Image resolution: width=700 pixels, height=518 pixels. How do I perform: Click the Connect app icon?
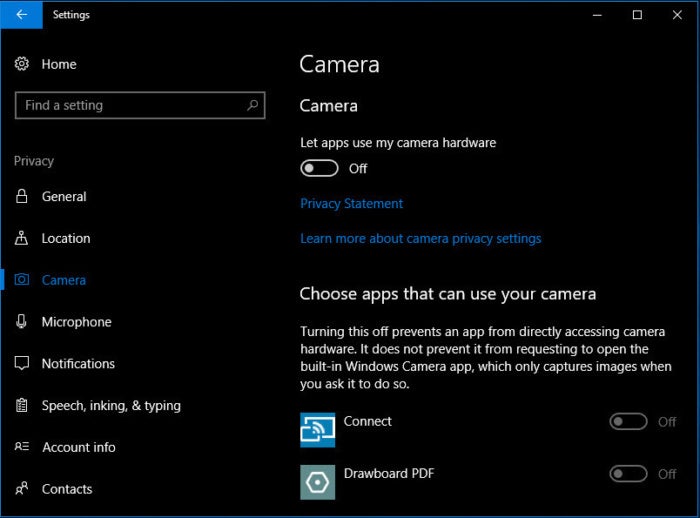tap(317, 430)
